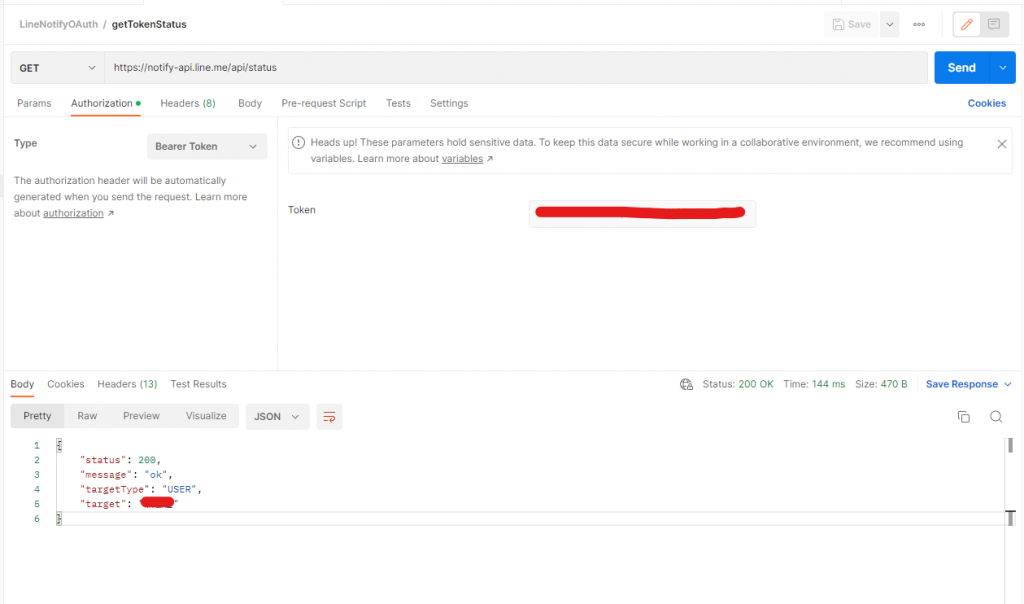Image resolution: width=1024 pixels, height=604 pixels.
Task: Click the response vertical scrollbar
Action: pyautogui.click(x=1010, y=483)
